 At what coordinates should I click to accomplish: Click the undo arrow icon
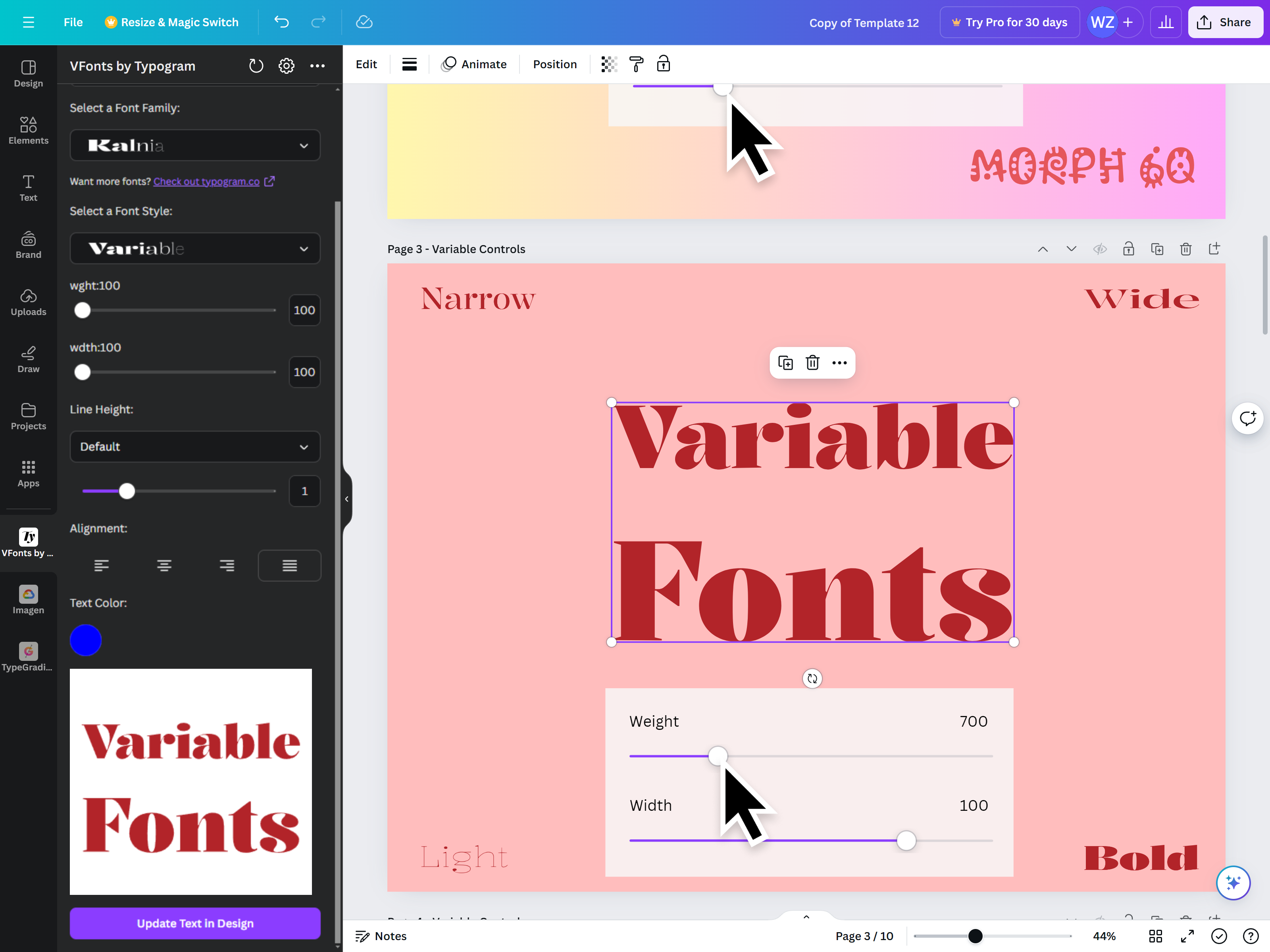coord(281,22)
